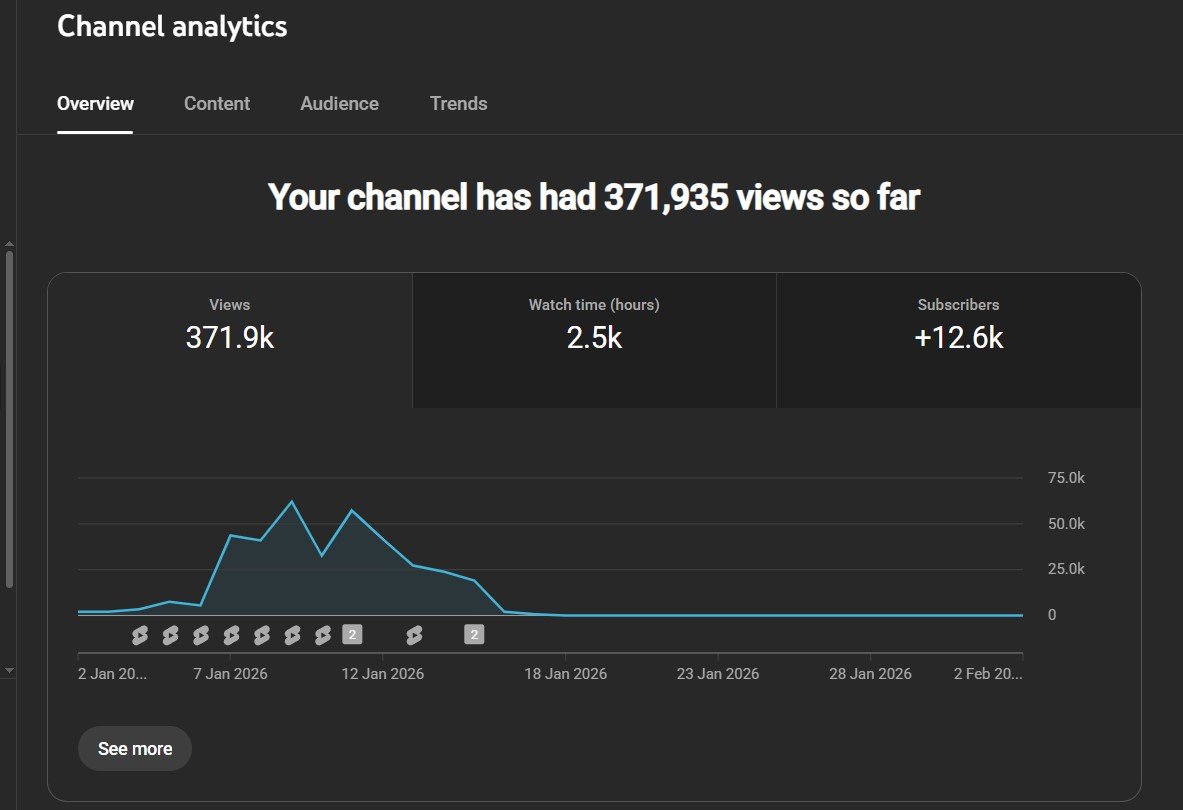Click the sidebar scrollbar down arrow
Screen dimensions: 1183x810
[9, 670]
